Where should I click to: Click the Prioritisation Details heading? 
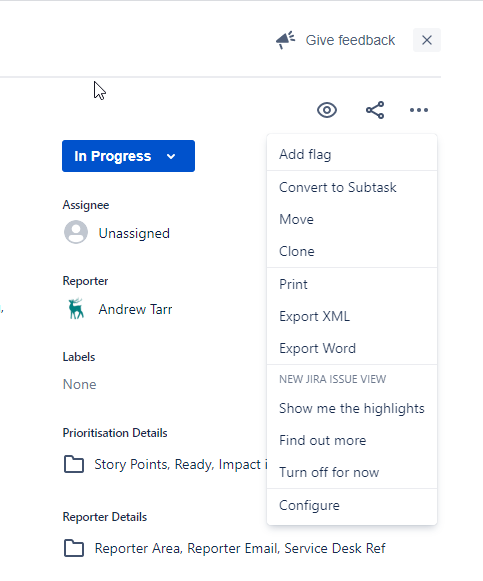click(115, 433)
